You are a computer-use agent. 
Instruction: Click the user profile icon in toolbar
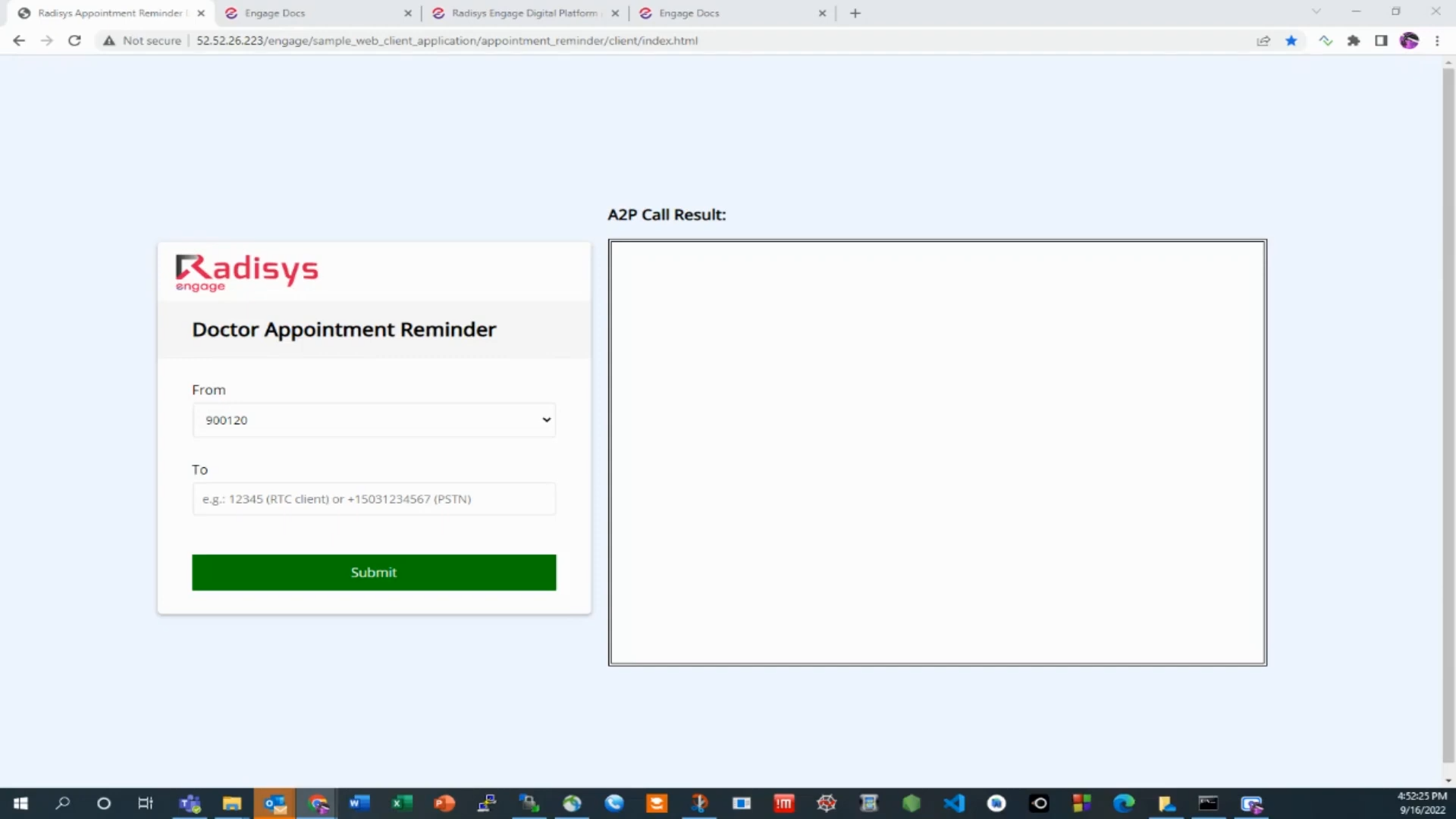click(x=1410, y=41)
